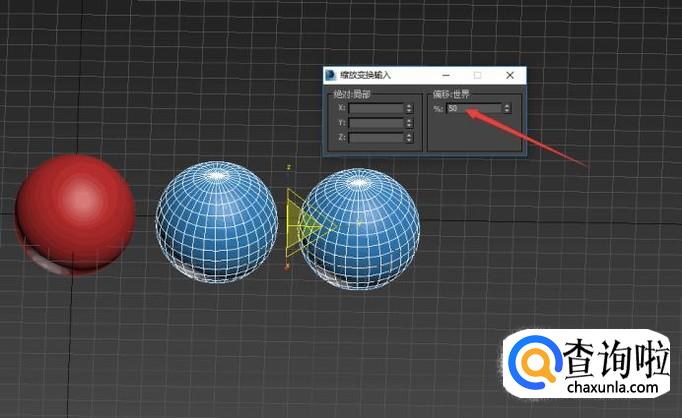Click the Z input field under 绝对:局部

pyautogui.click(x=376, y=138)
